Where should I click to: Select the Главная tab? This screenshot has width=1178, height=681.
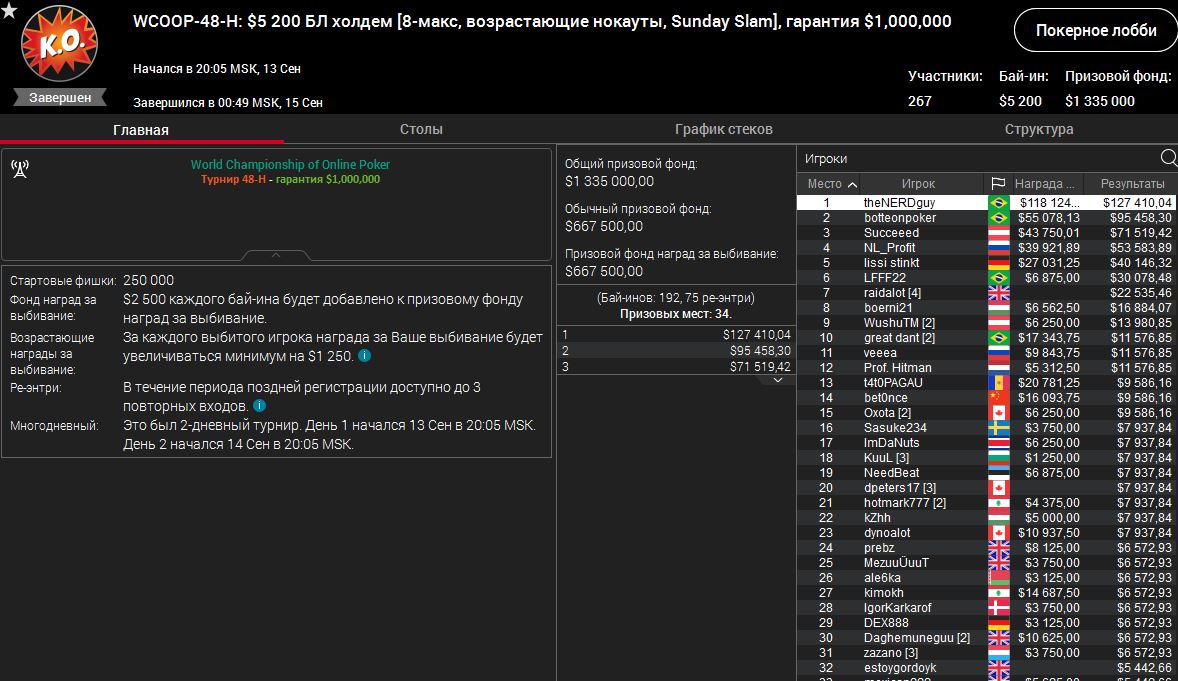[141, 130]
